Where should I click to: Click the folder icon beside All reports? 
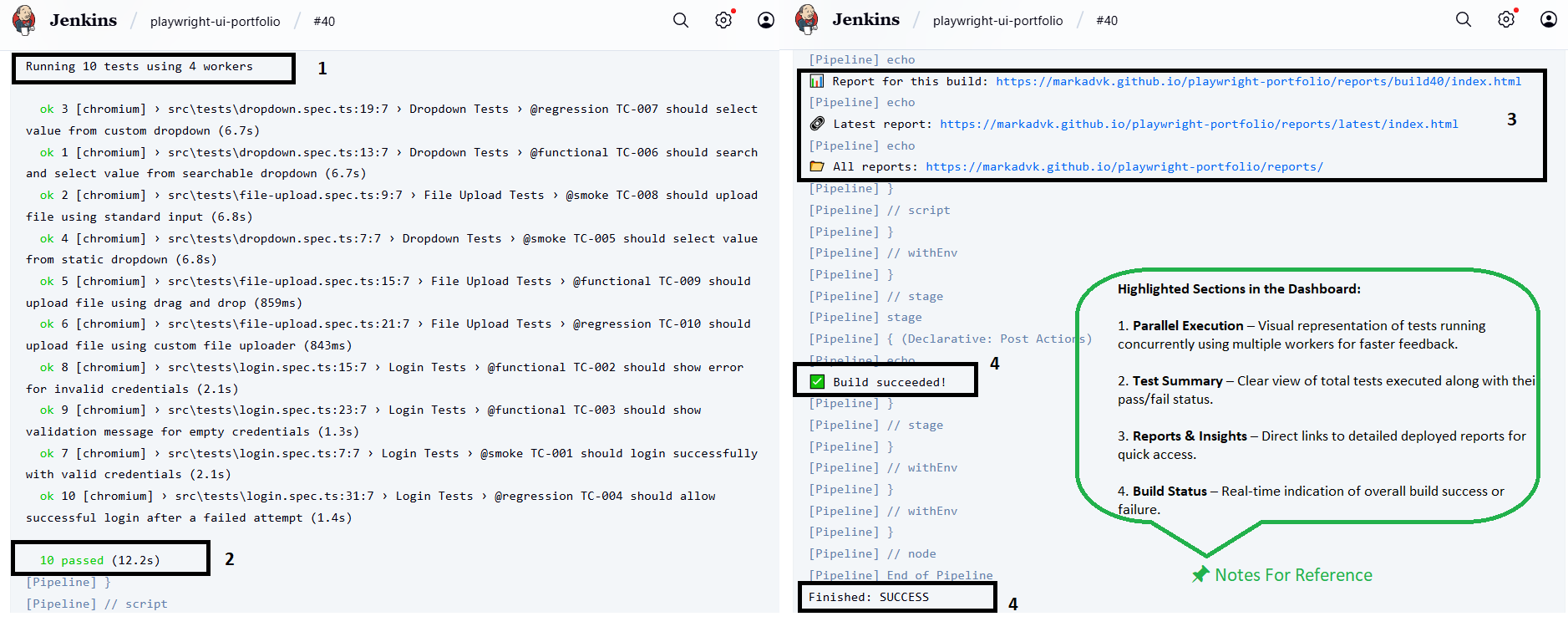pyautogui.click(x=817, y=166)
